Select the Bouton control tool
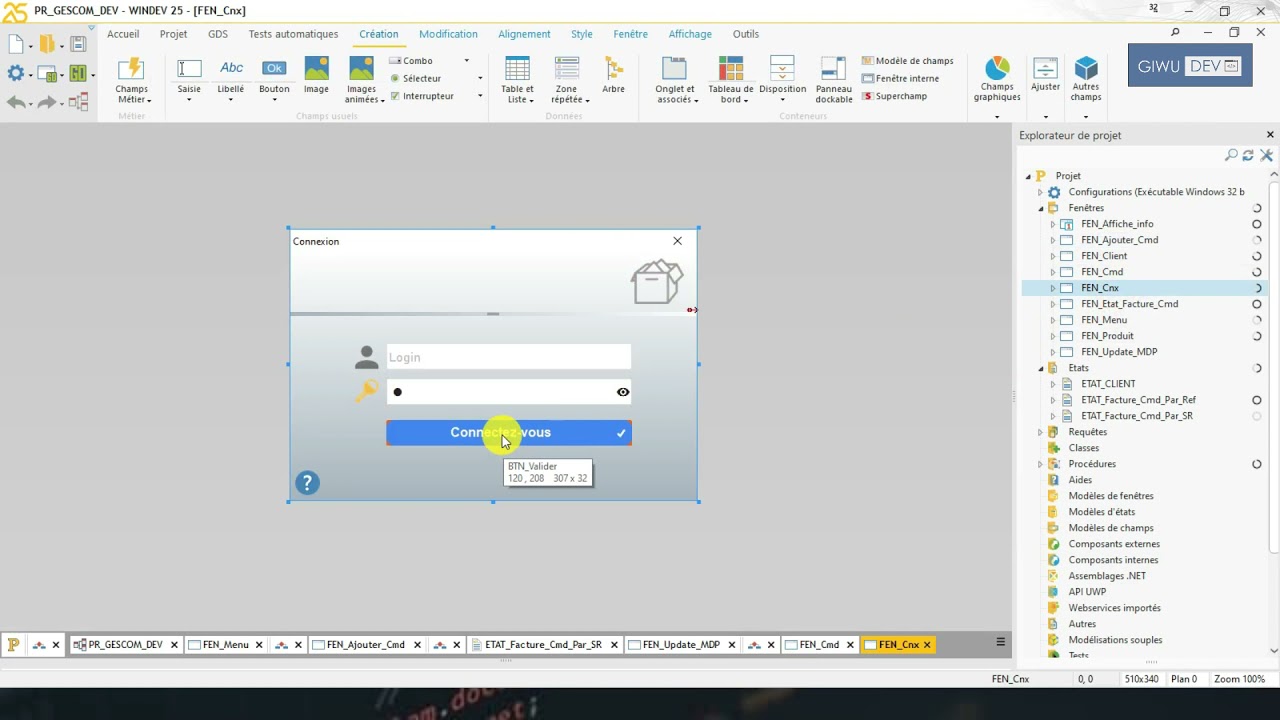1280x720 pixels. 274,77
